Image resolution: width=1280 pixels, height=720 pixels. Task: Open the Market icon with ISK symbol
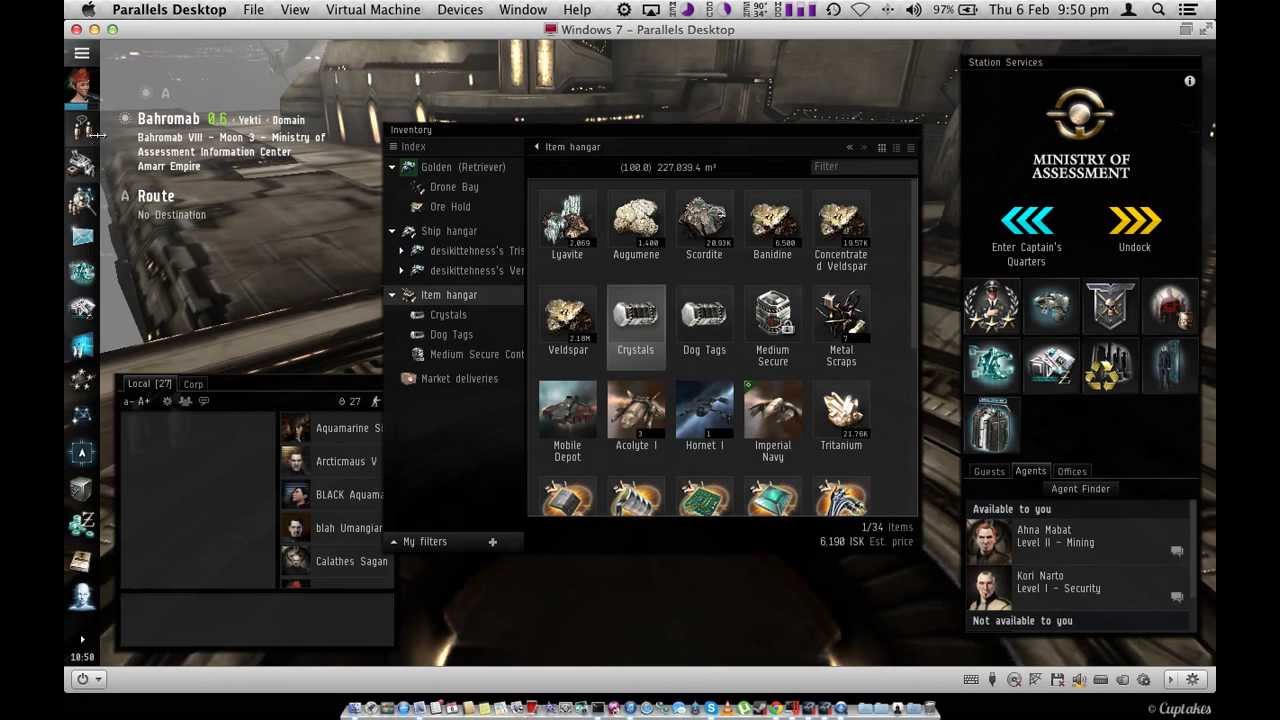click(x=82, y=524)
